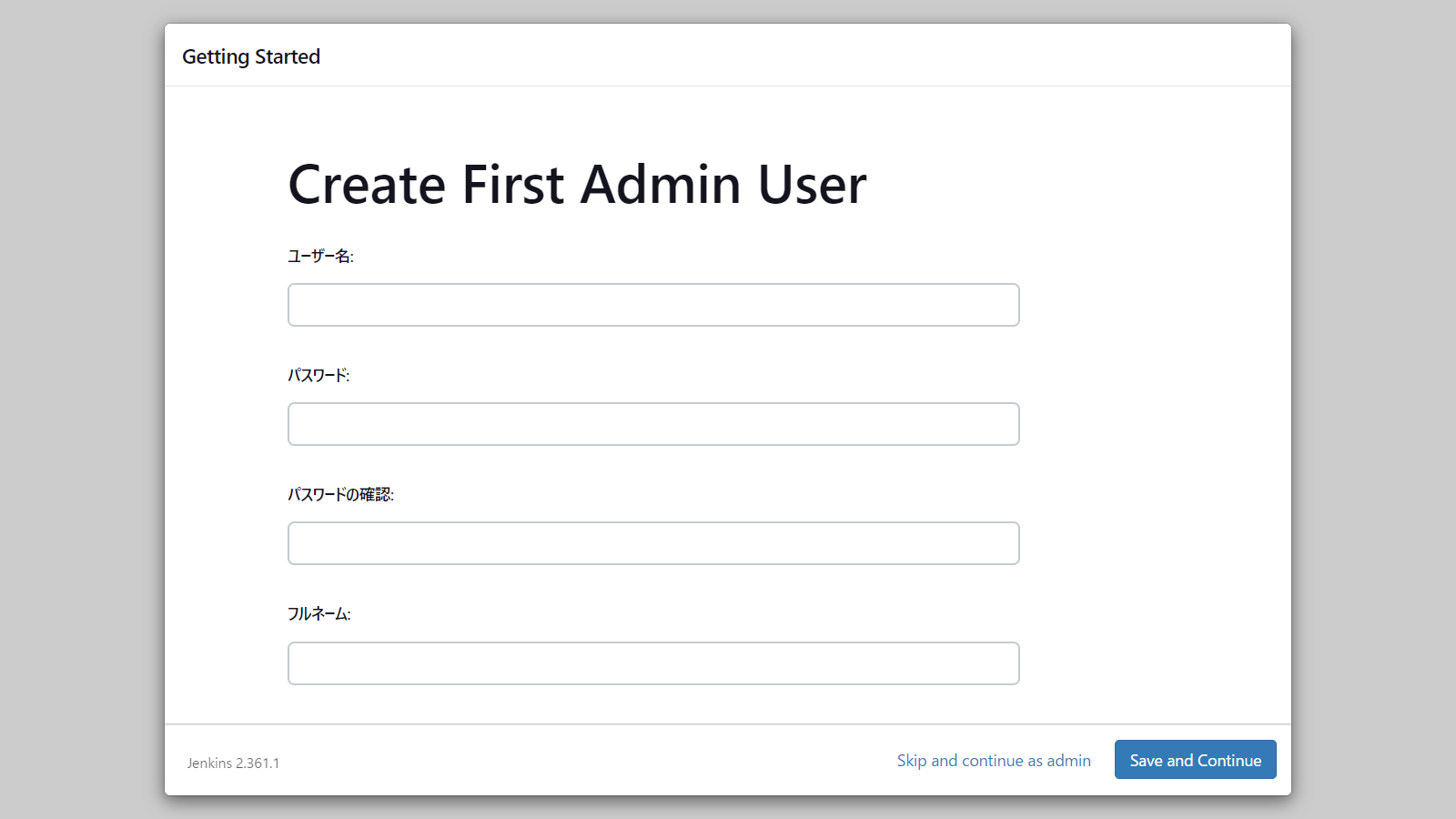Click the word Jenkins in the footer

[209, 763]
